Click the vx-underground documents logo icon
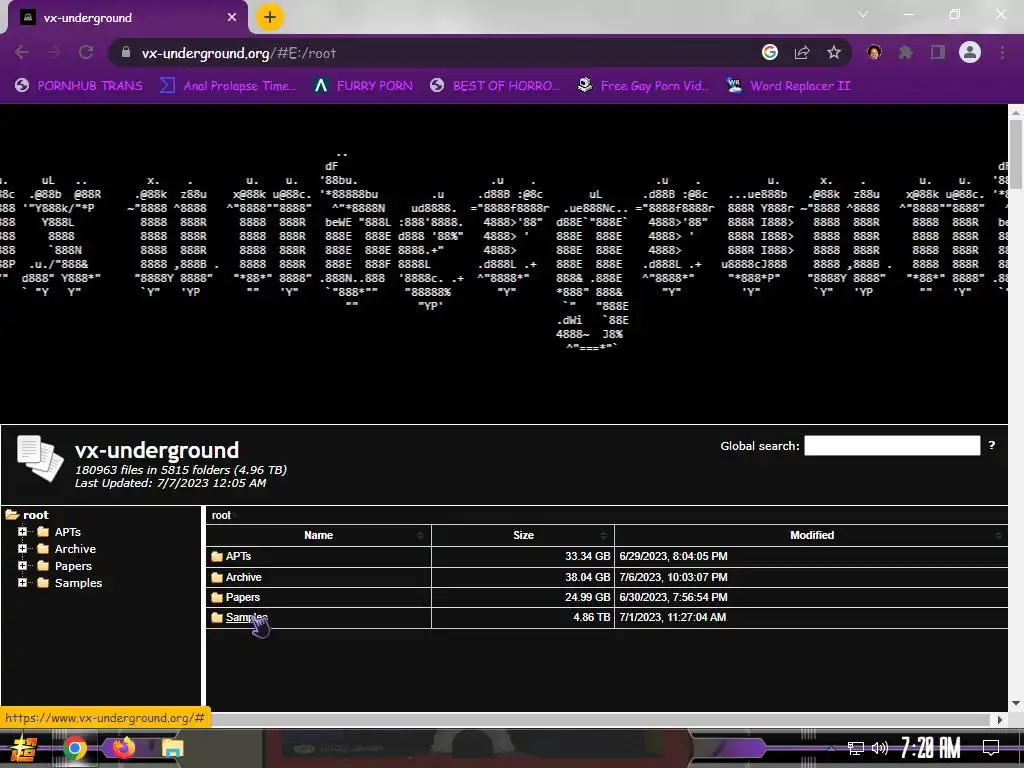The width and height of the screenshot is (1024, 768). click(40, 458)
